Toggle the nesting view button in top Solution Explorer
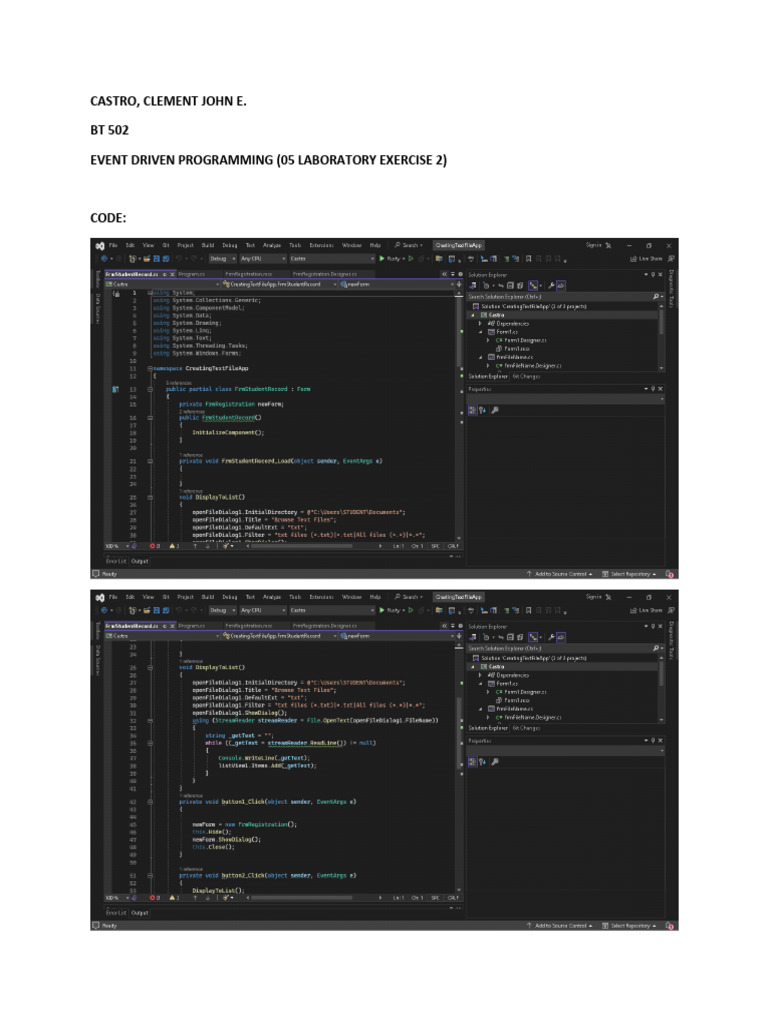 click(x=533, y=284)
